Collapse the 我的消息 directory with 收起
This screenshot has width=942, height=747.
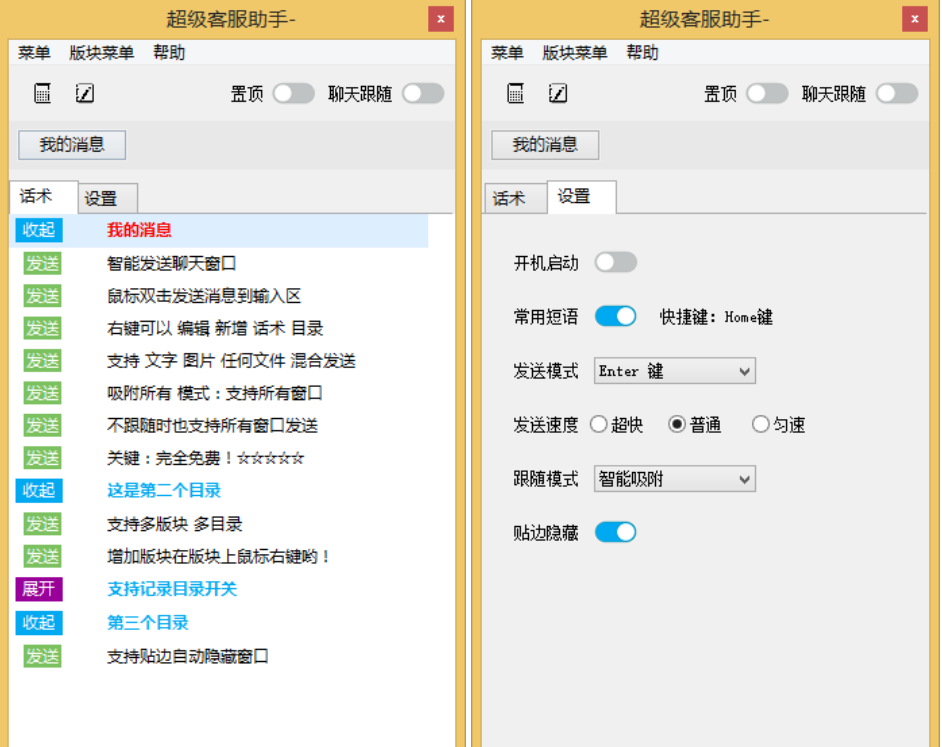coord(39,230)
